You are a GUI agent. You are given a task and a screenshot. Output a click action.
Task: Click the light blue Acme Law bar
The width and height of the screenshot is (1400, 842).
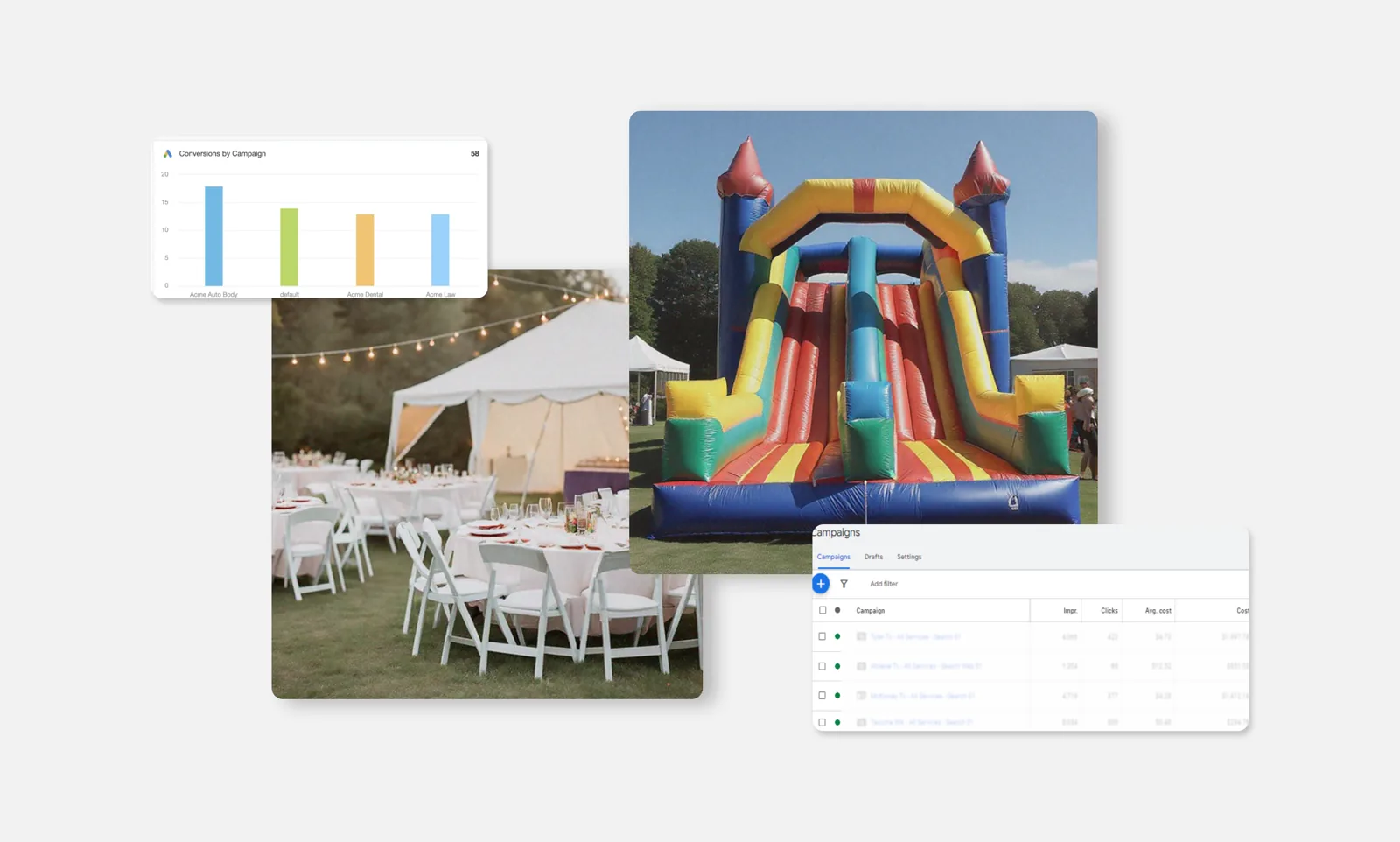440,249
